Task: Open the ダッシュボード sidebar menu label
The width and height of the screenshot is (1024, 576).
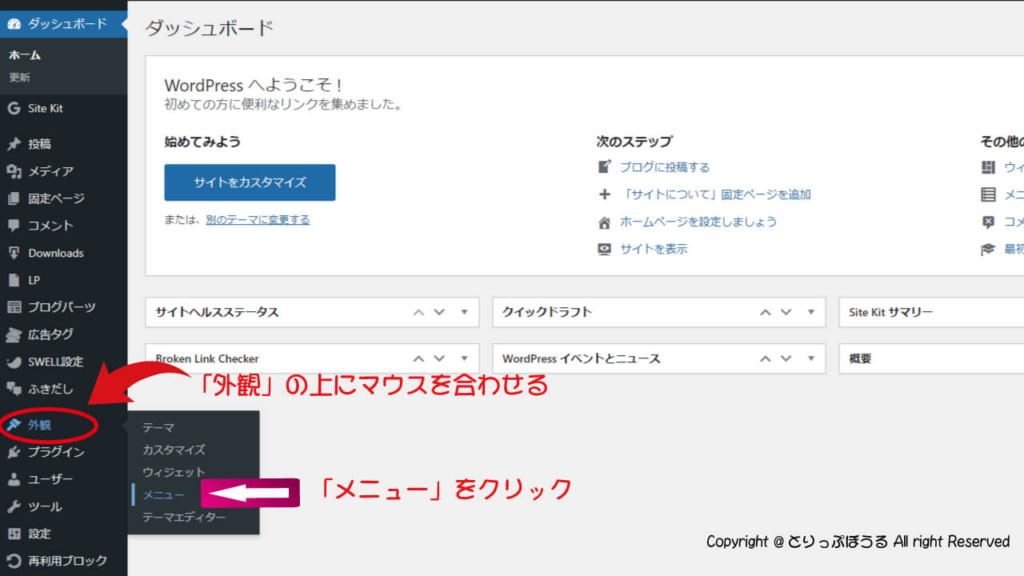Action: point(67,24)
